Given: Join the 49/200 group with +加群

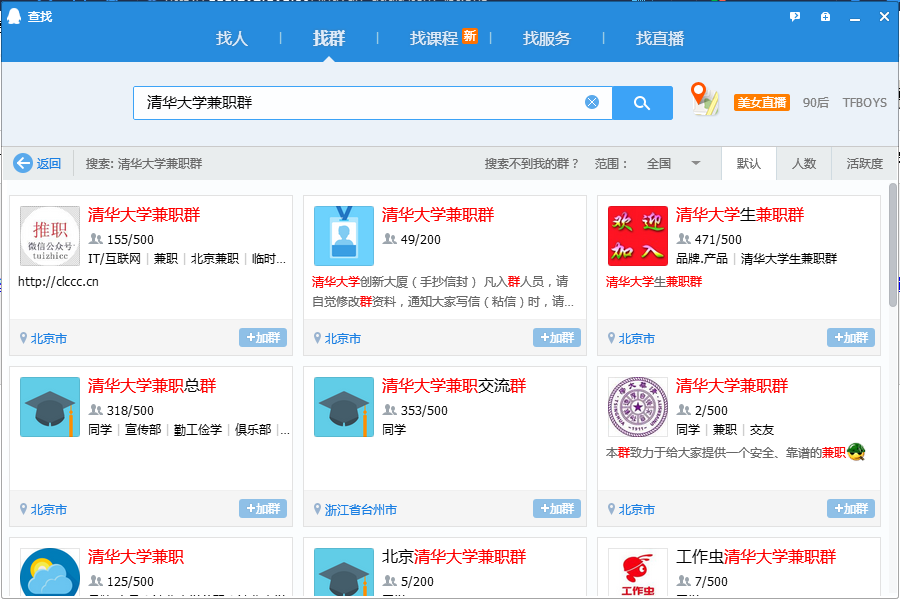Looking at the screenshot, I should click(x=557, y=338).
